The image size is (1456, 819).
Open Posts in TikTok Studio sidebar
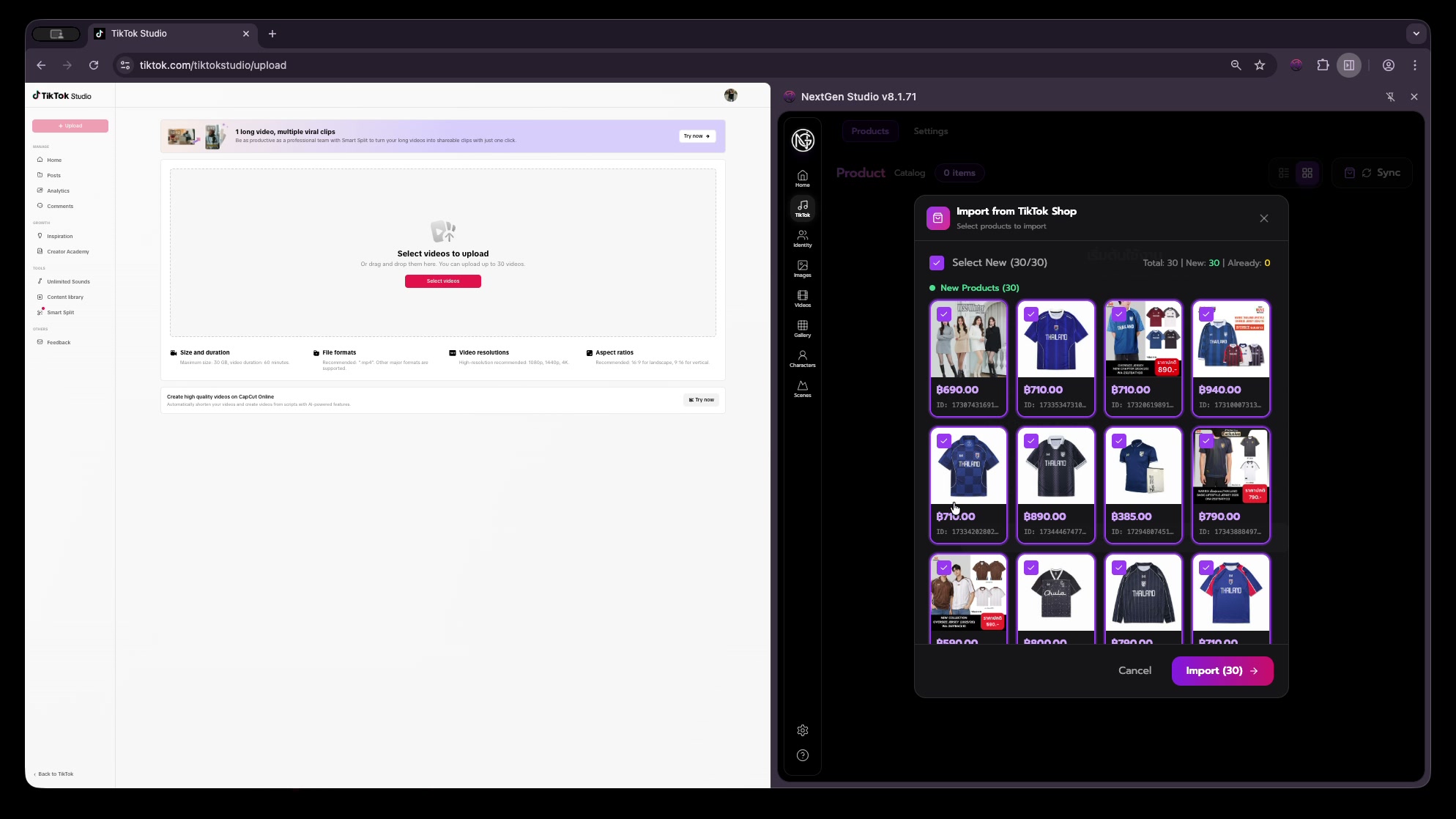pos(54,175)
